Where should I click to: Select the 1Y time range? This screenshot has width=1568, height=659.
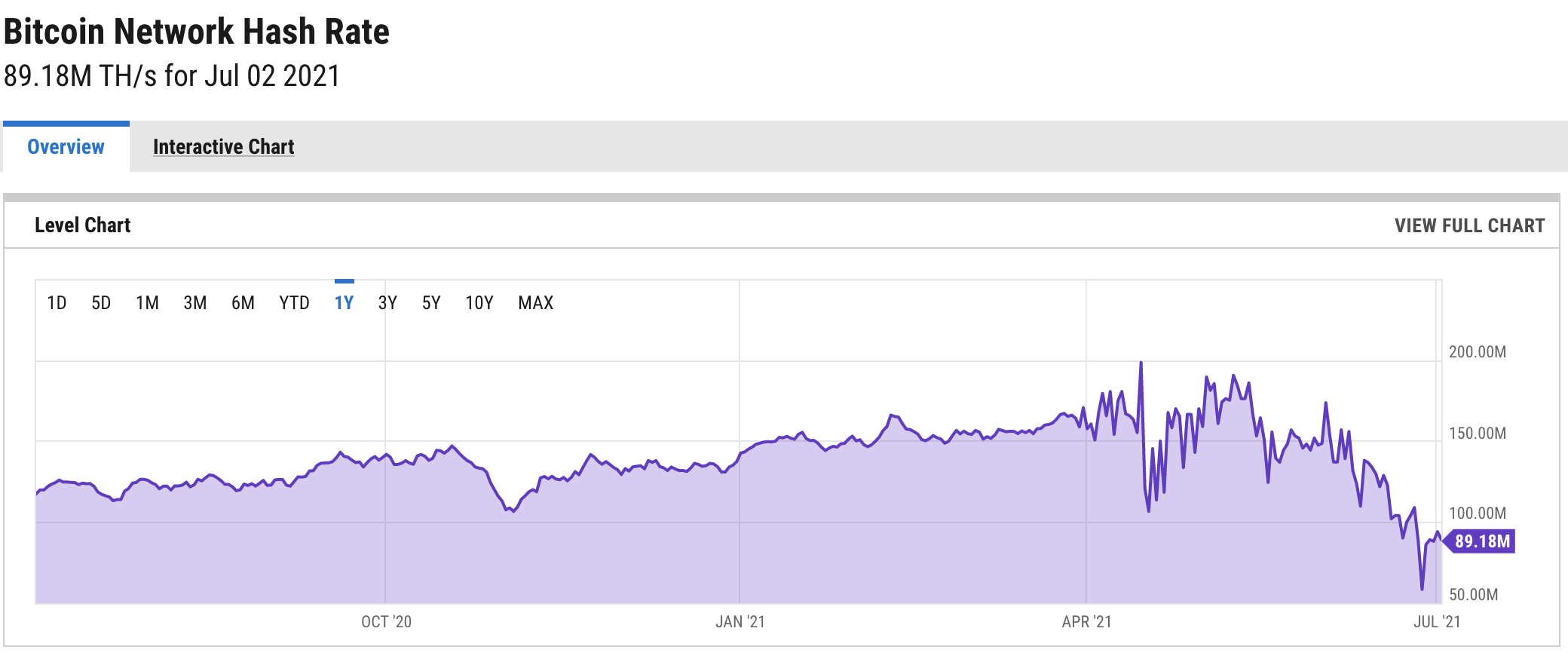(344, 303)
